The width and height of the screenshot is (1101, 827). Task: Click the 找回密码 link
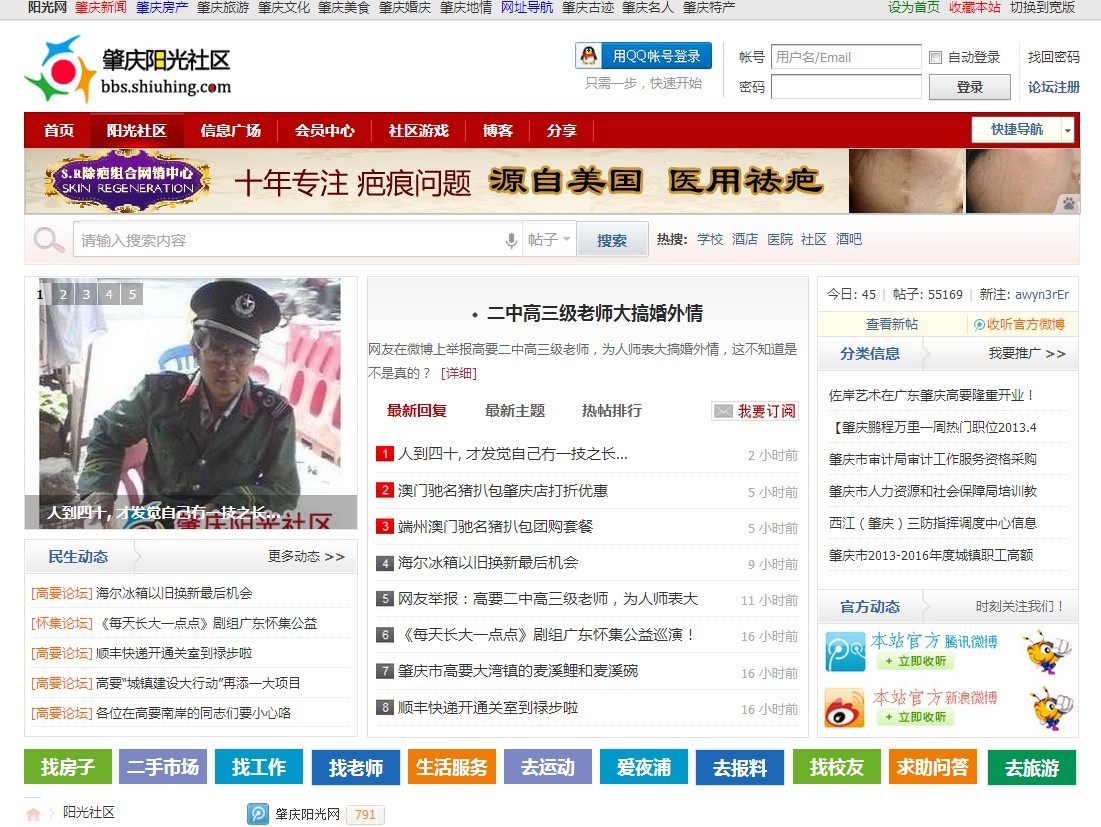[x=1053, y=57]
